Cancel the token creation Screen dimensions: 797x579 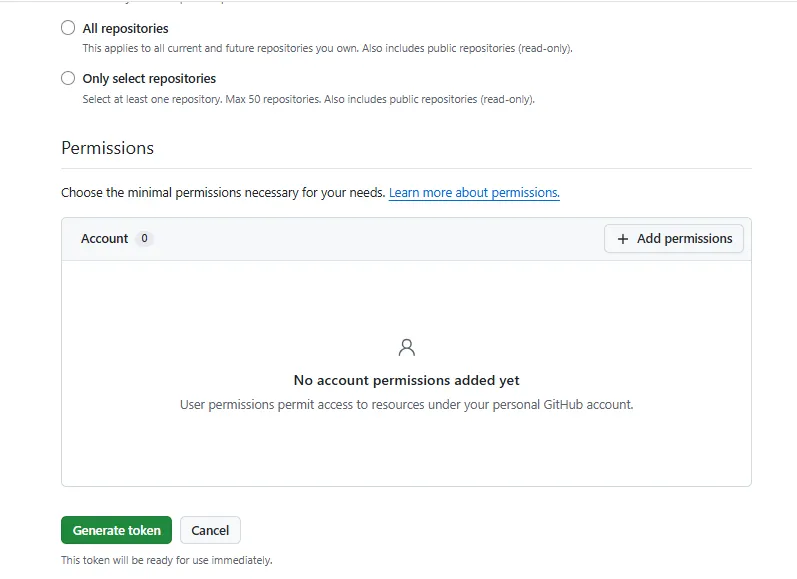[x=210, y=530]
